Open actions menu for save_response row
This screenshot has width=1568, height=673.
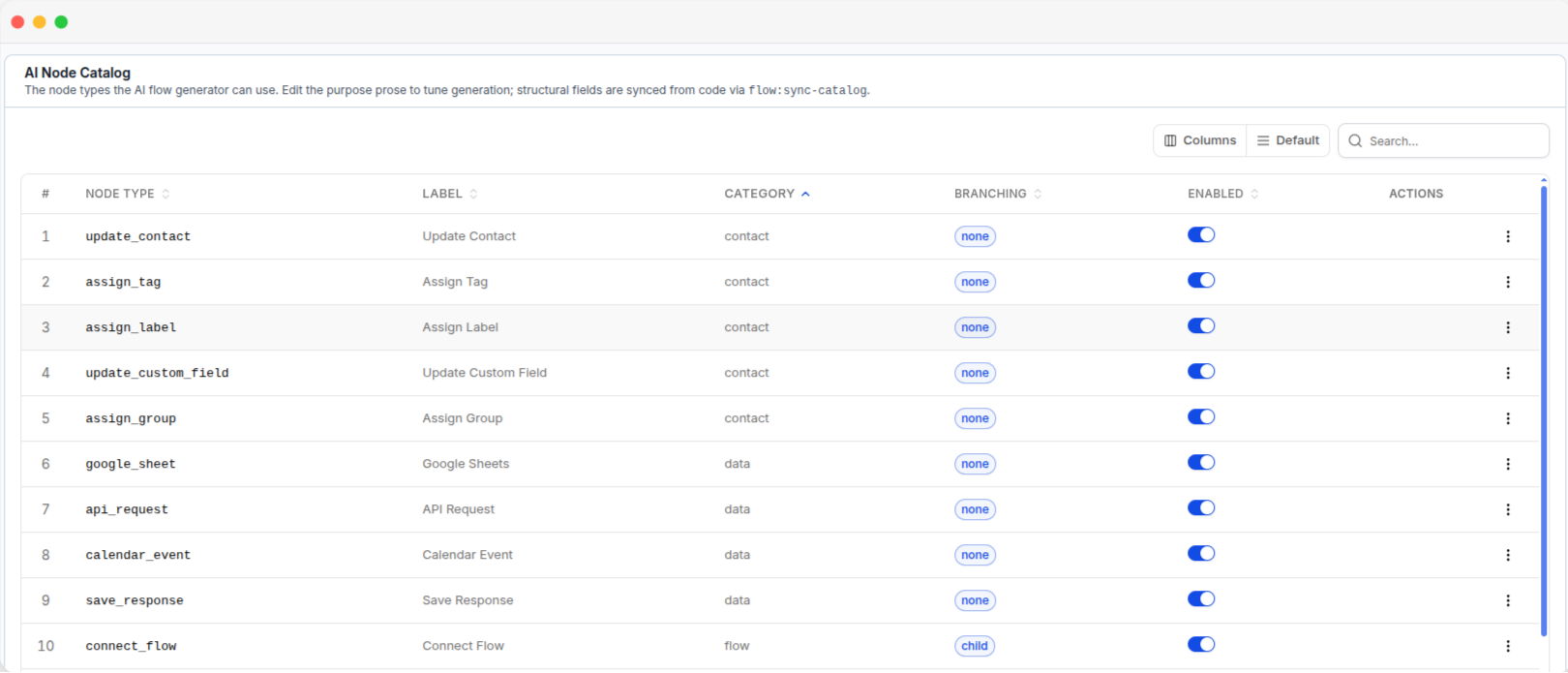(1507, 600)
